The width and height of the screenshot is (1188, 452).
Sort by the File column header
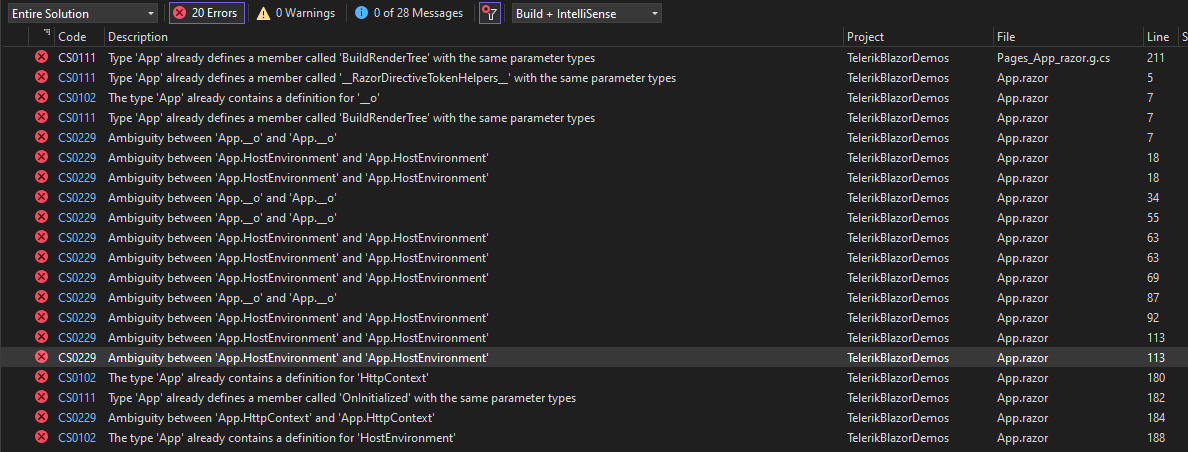[1006, 37]
